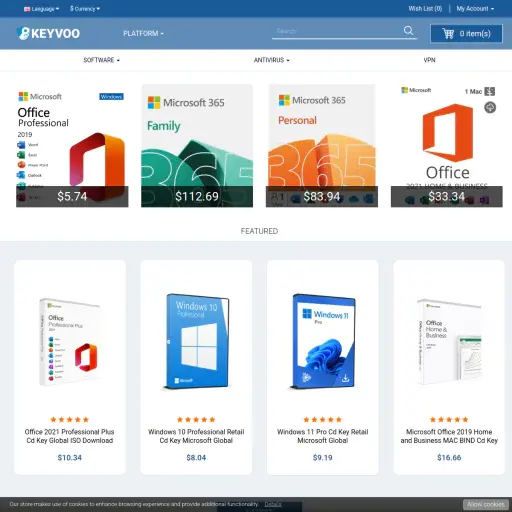Open the cookie Details link
512x512 pixels.
click(273, 504)
